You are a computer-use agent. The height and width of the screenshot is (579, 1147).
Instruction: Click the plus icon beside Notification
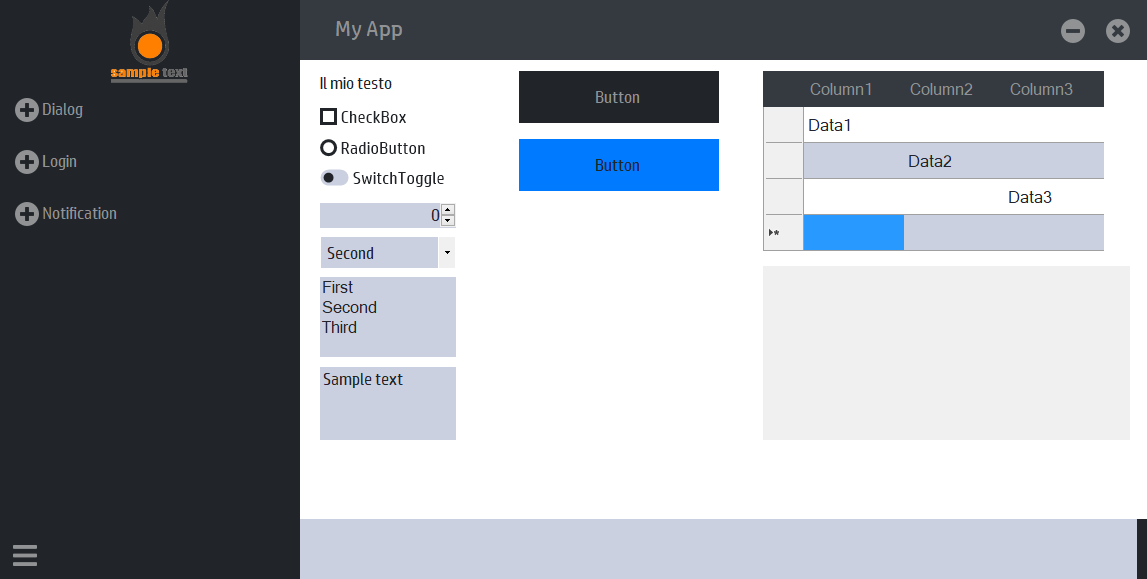(x=27, y=214)
